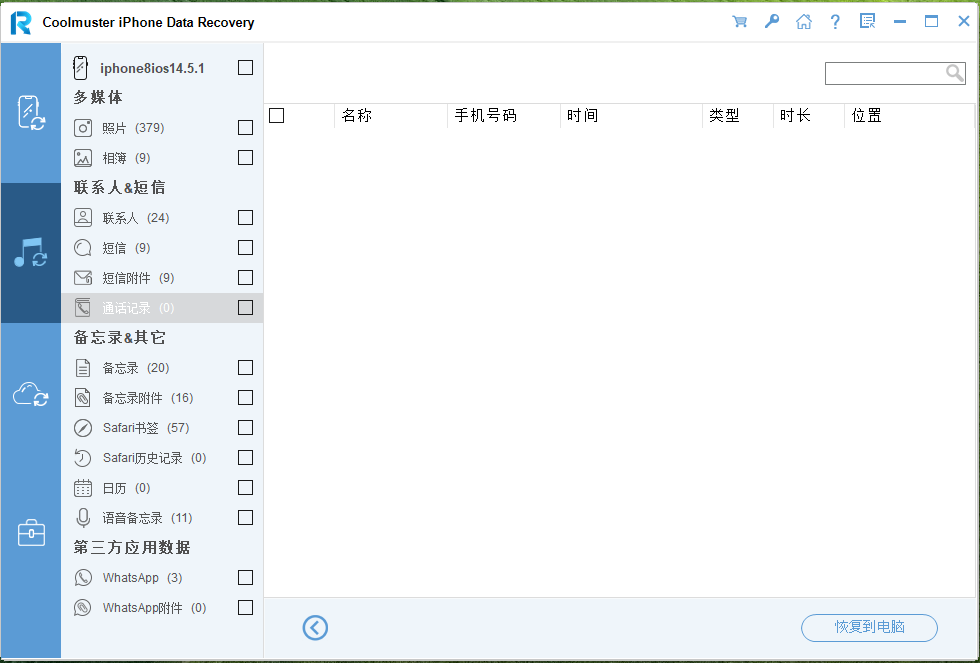
Task: Check the 照片 (379) checkbox
Action: (x=246, y=127)
